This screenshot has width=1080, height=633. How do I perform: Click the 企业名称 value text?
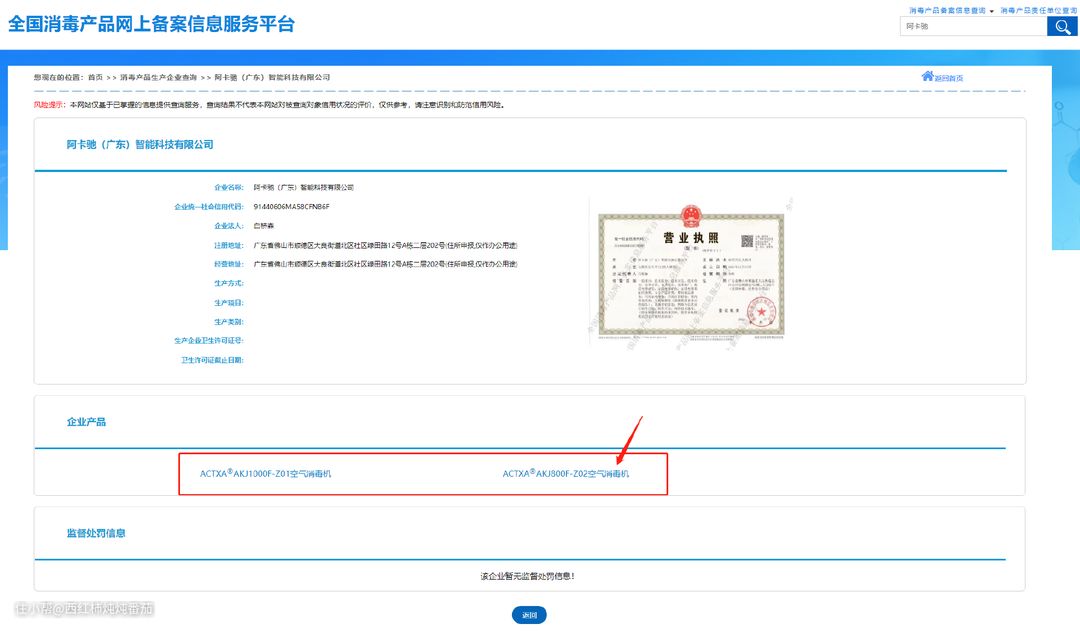[304, 187]
